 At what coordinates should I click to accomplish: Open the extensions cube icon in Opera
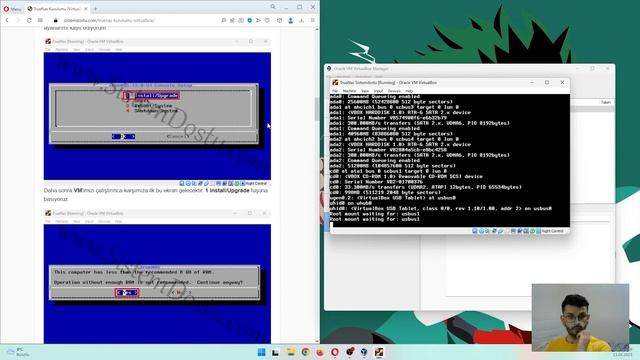click(280, 20)
